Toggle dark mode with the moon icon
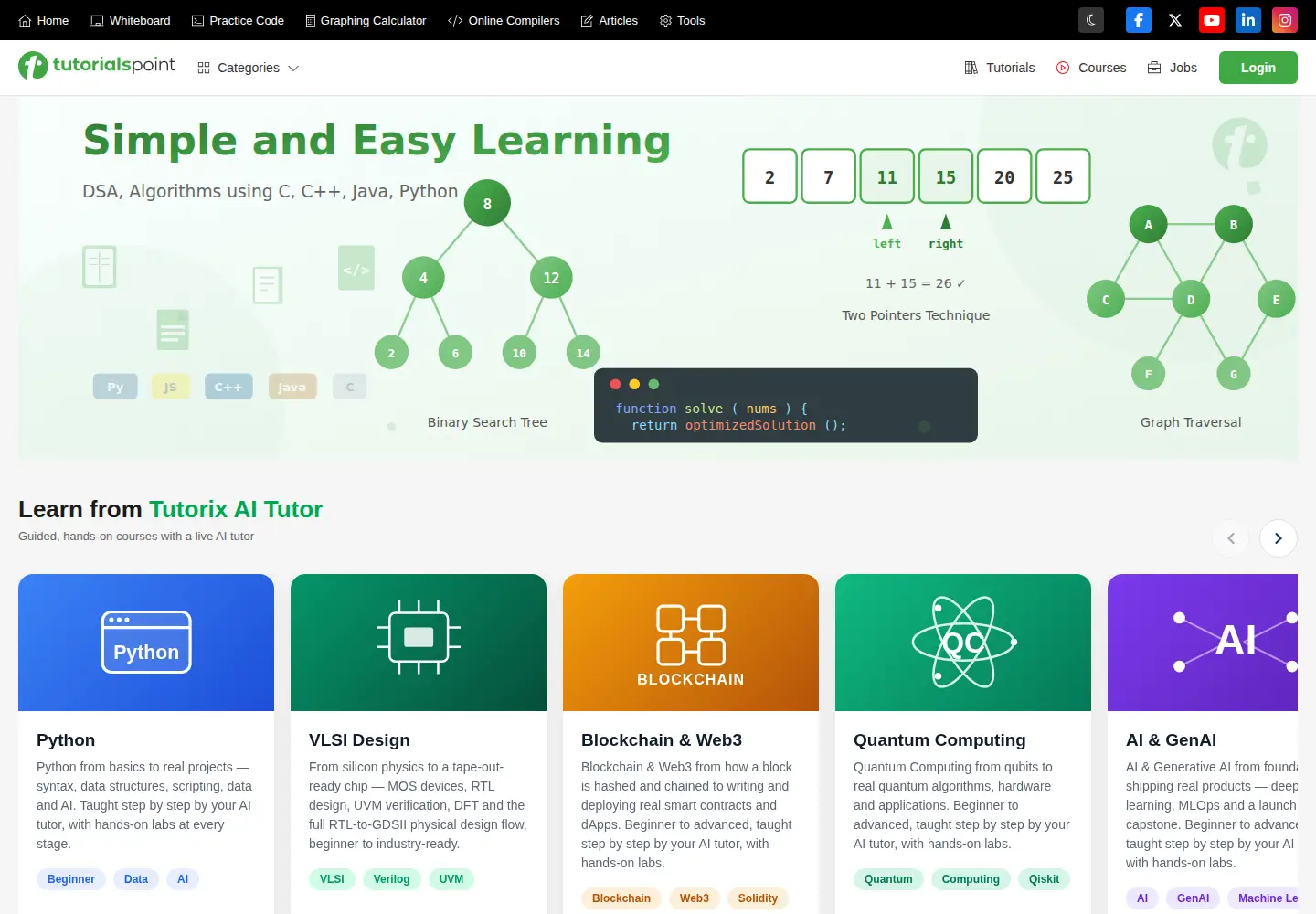Screen dimensions: 1316x914 (x=1091, y=20)
